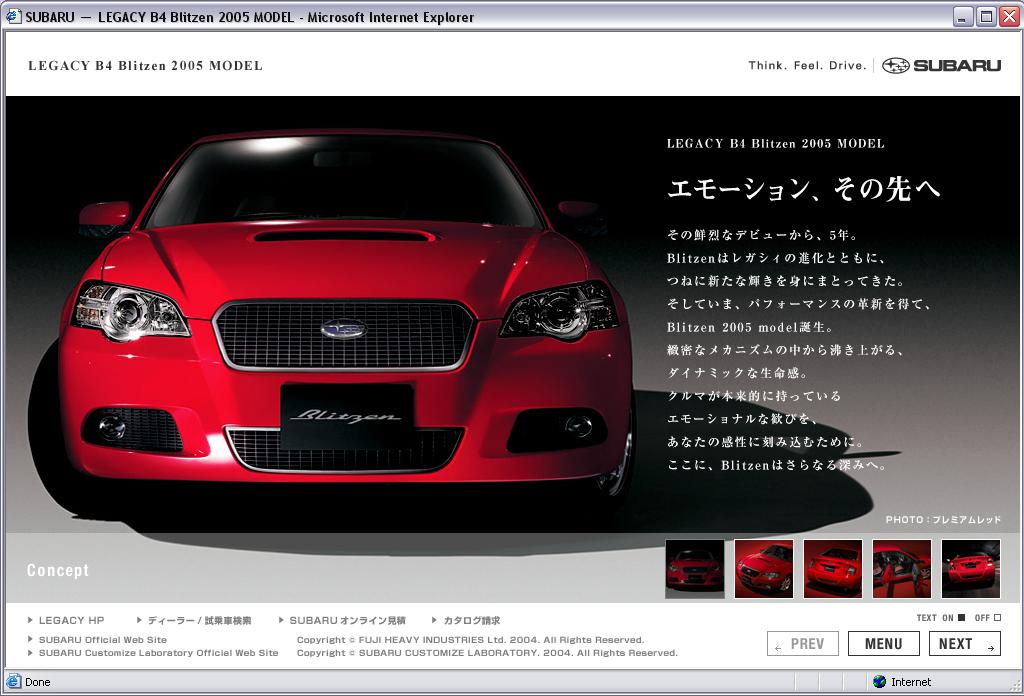Click the Subaru badge on the car grille
Screen dimensions: 1024x696
pyautogui.click(x=344, y=329)
